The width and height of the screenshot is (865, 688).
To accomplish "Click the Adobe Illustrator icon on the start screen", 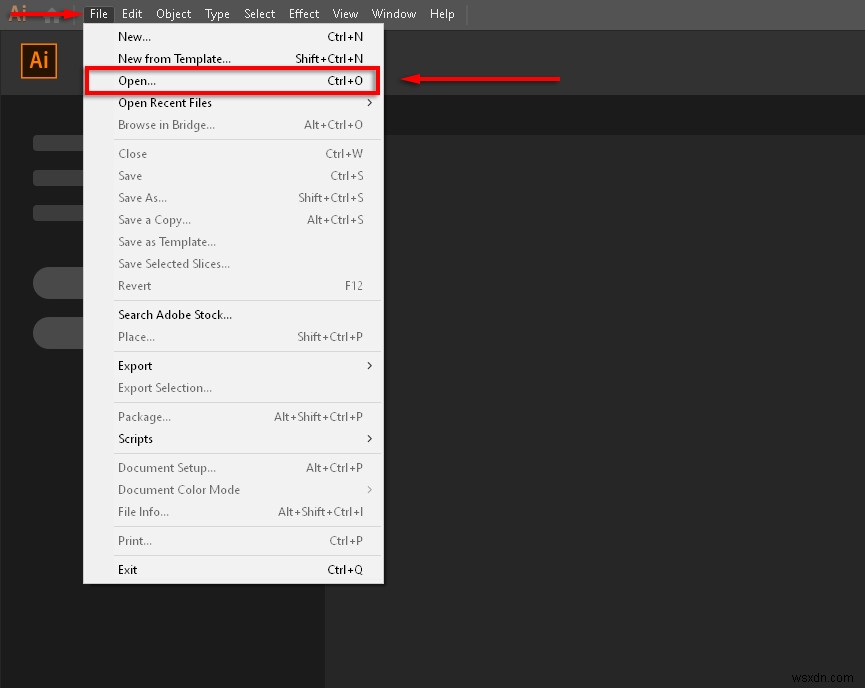I will coord(38,61).
